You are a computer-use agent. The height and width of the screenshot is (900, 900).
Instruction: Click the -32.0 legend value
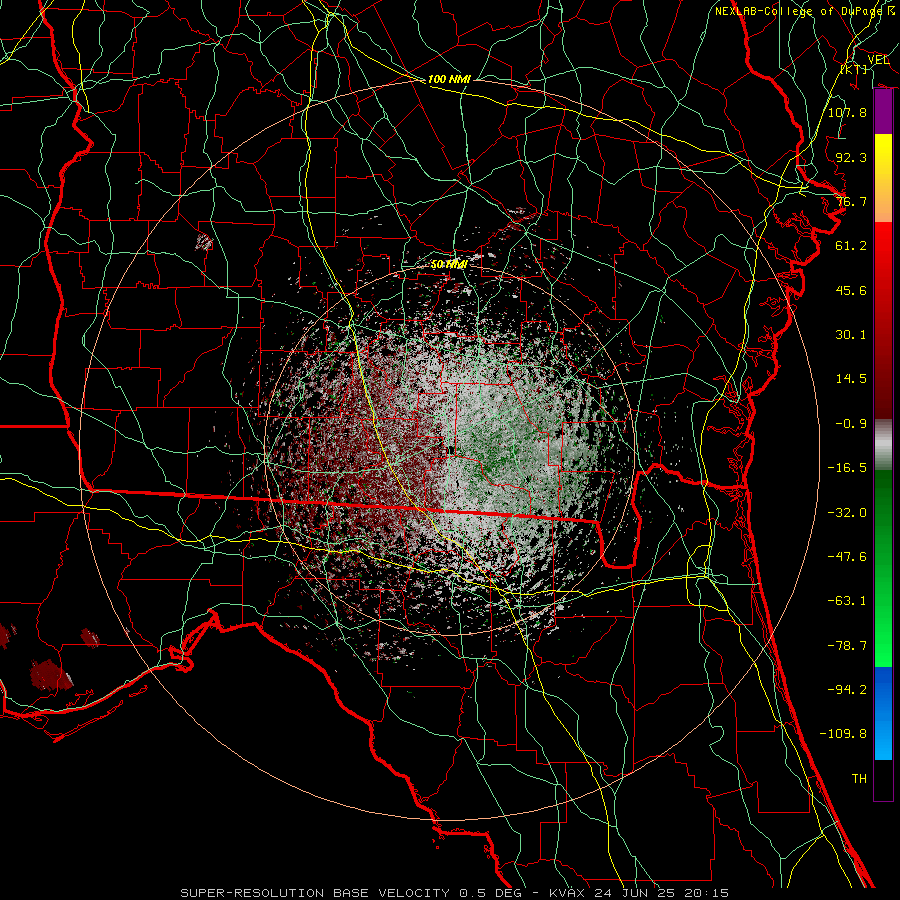[847, 513]
